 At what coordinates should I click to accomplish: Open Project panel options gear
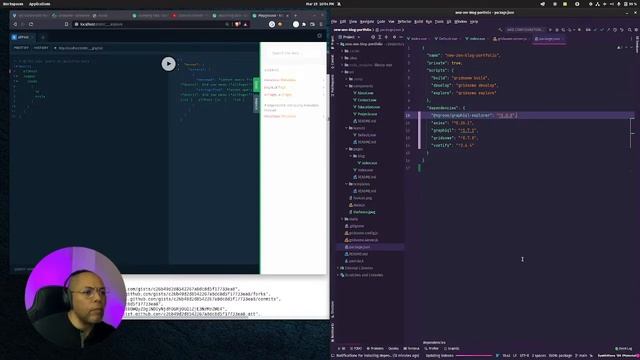(394, 37)
